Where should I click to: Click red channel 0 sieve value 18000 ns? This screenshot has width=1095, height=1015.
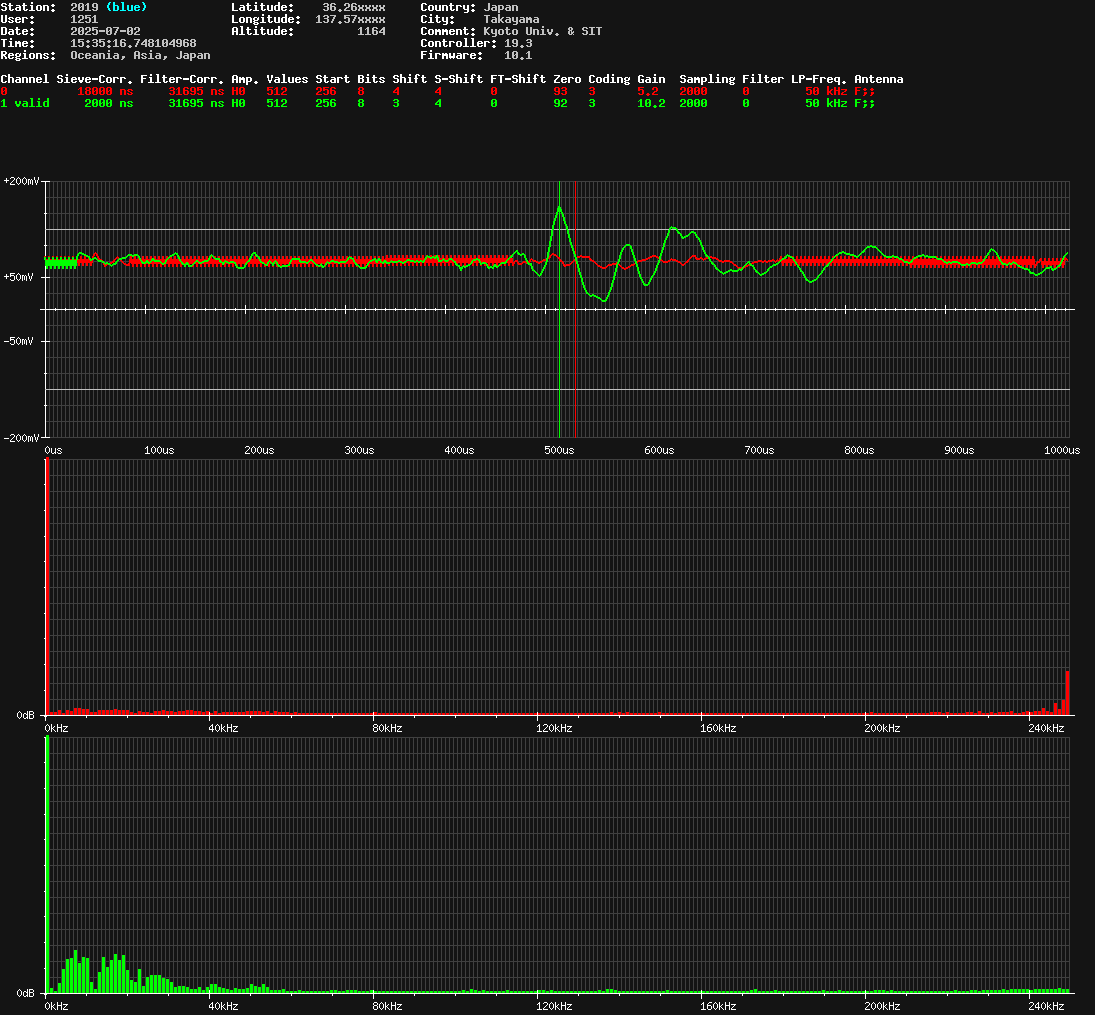(x=105, y=92)
